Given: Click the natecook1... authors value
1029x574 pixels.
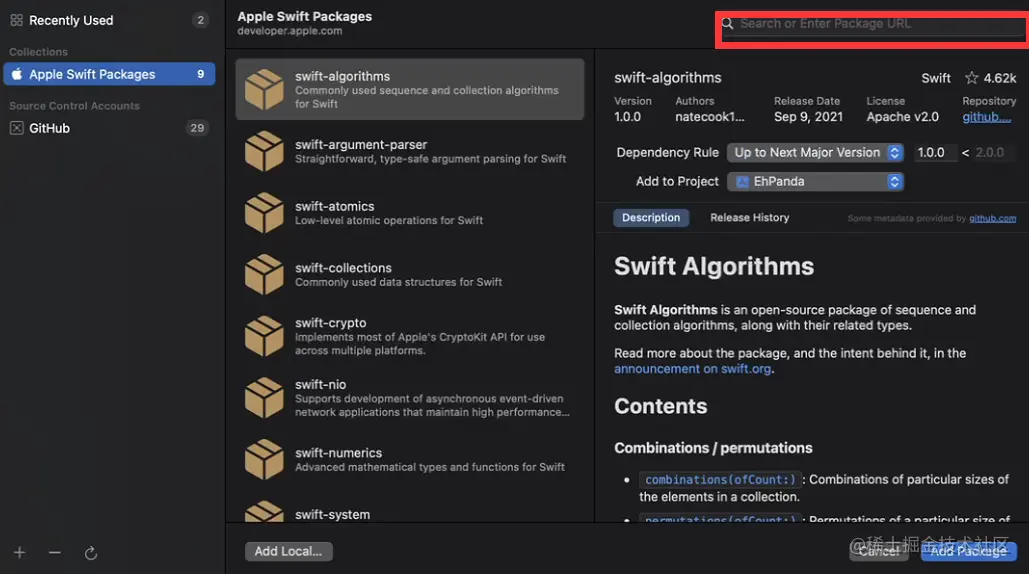Looking at the screenshot, I should click(x=709, y=117).
